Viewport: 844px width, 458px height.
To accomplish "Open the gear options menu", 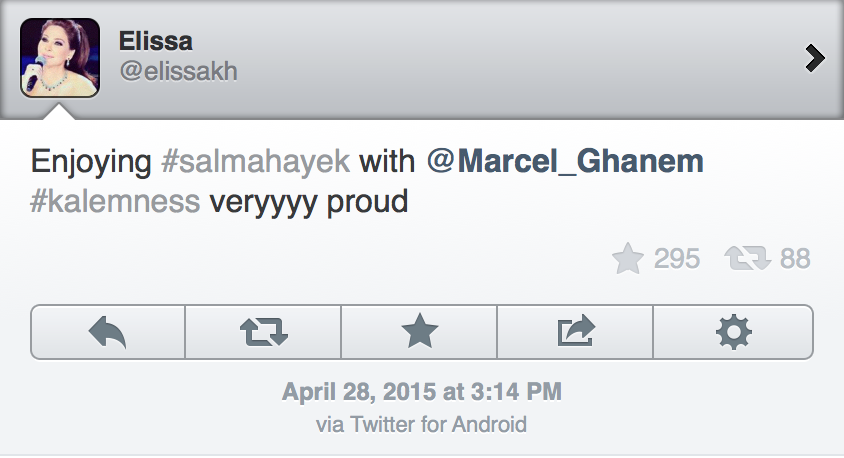I will (733, 331).
